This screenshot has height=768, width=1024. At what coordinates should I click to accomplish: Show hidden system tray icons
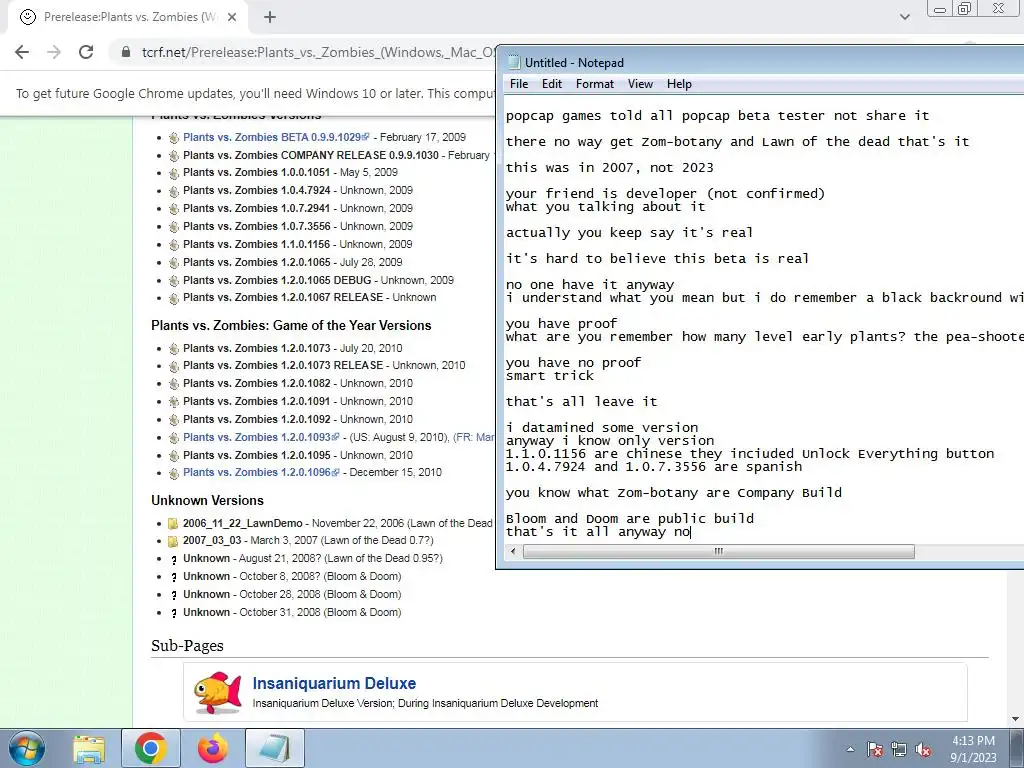[x=850, y=750]
